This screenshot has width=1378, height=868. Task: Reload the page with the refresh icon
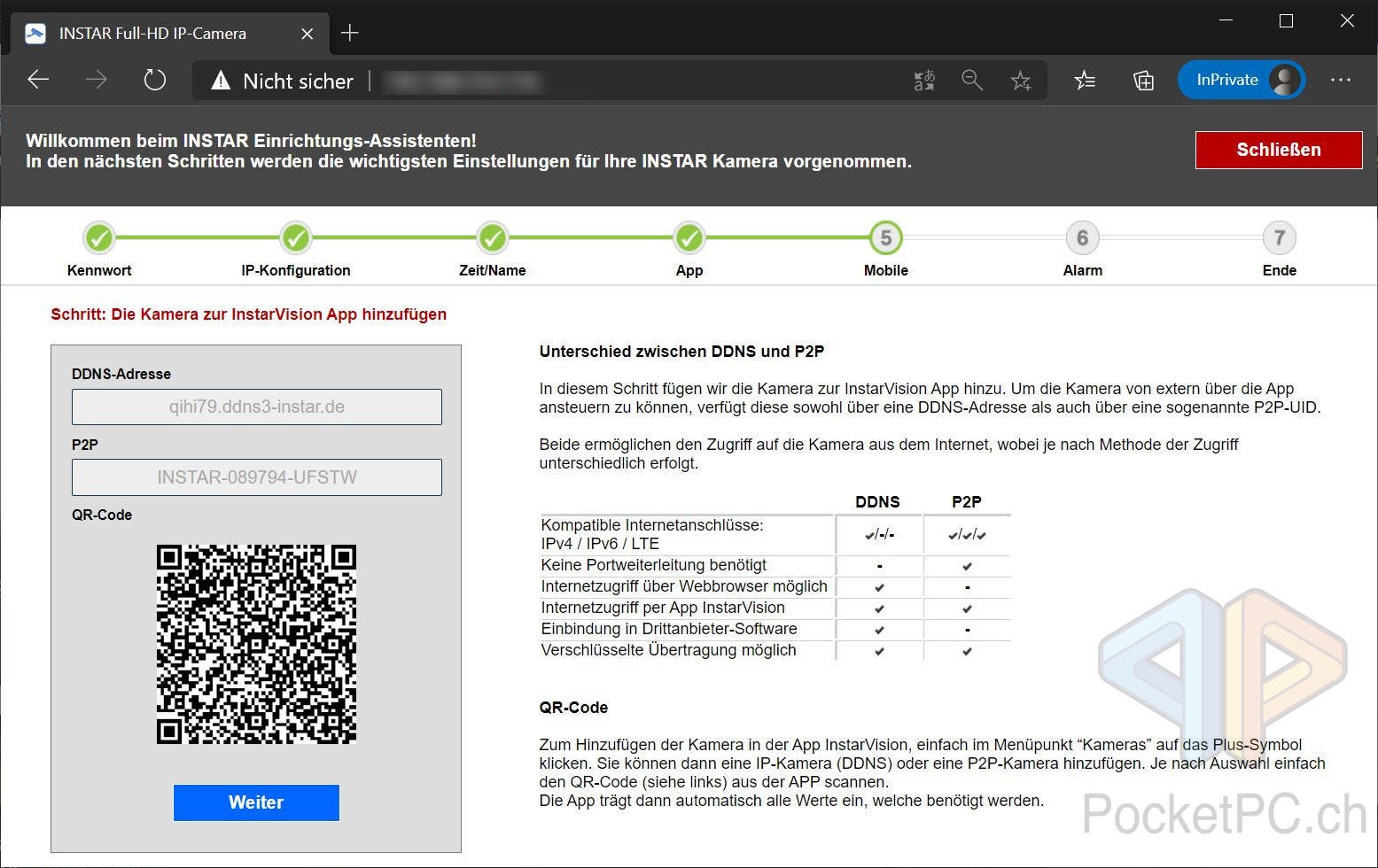(x=155, y=80)
